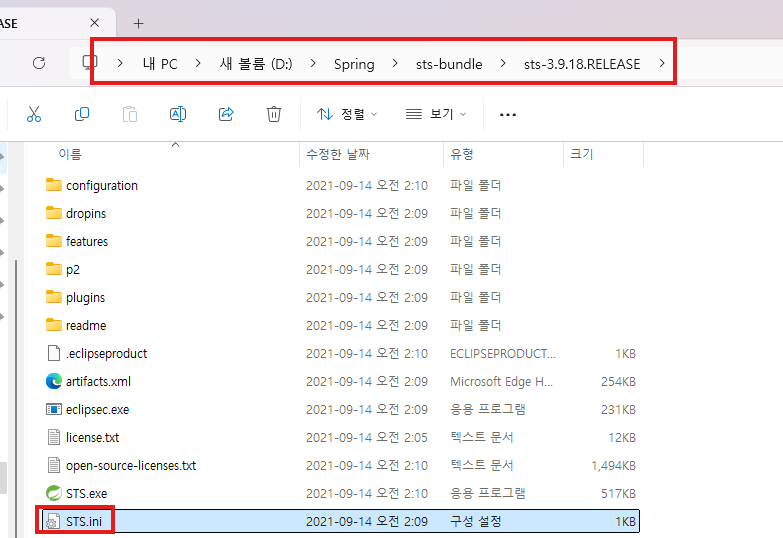Viewport: 783px width, 538px height.
Task: Click the 1,494KB size value
Action: [x=613, y=466]
